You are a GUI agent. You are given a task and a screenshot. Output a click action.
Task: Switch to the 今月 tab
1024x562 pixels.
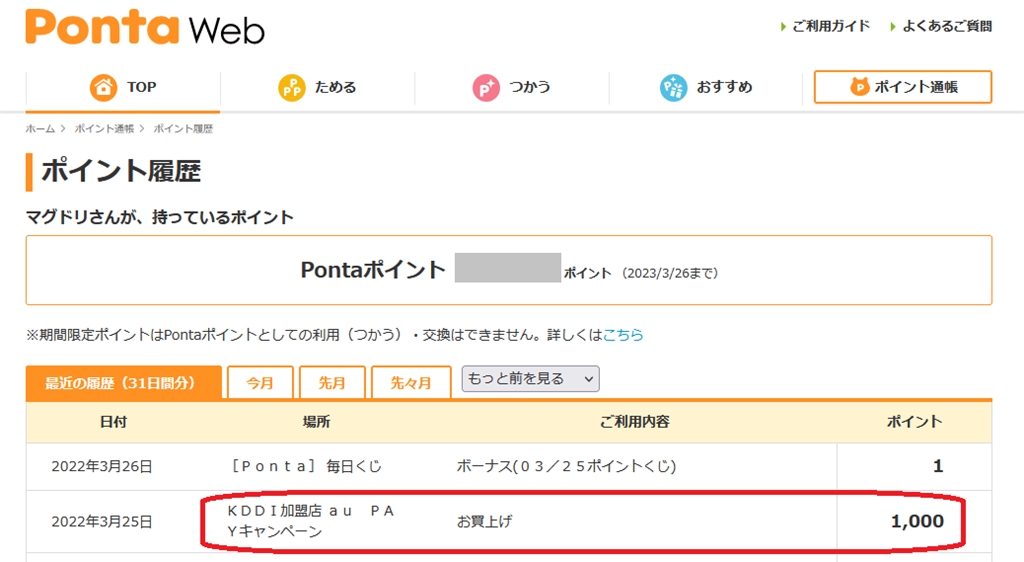pos(260,382)
